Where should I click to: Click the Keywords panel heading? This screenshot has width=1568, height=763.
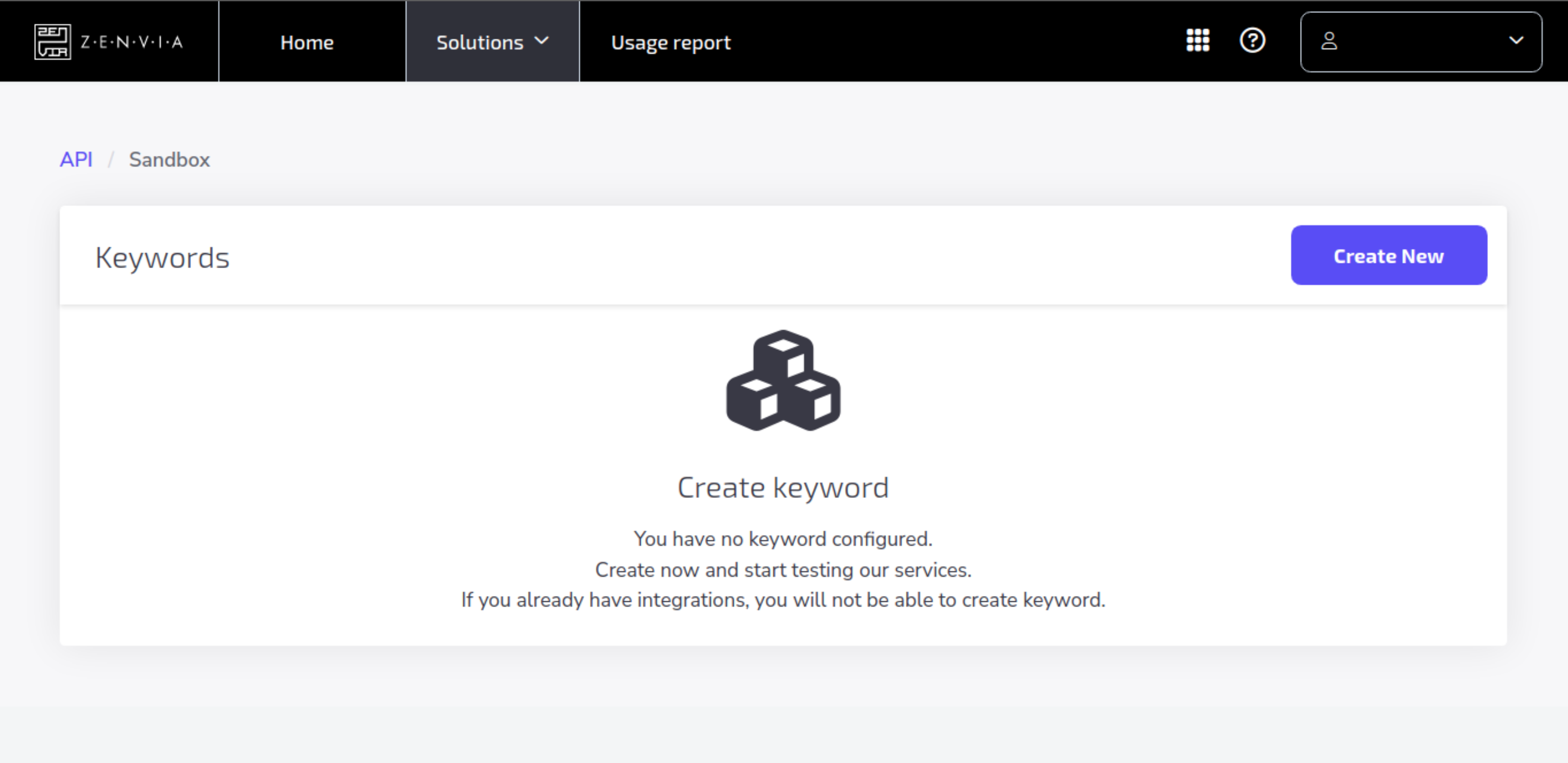(163, 258)
